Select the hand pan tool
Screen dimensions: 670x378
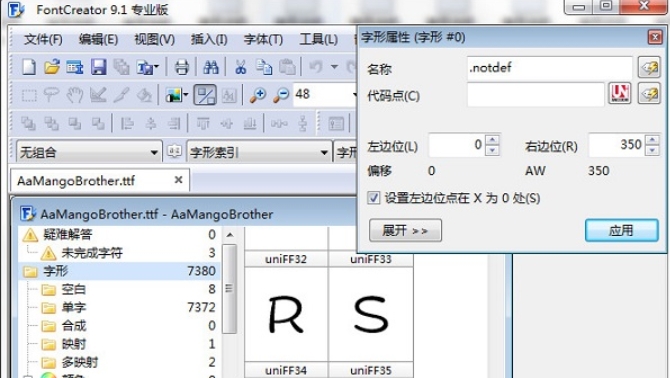(75, 95)
